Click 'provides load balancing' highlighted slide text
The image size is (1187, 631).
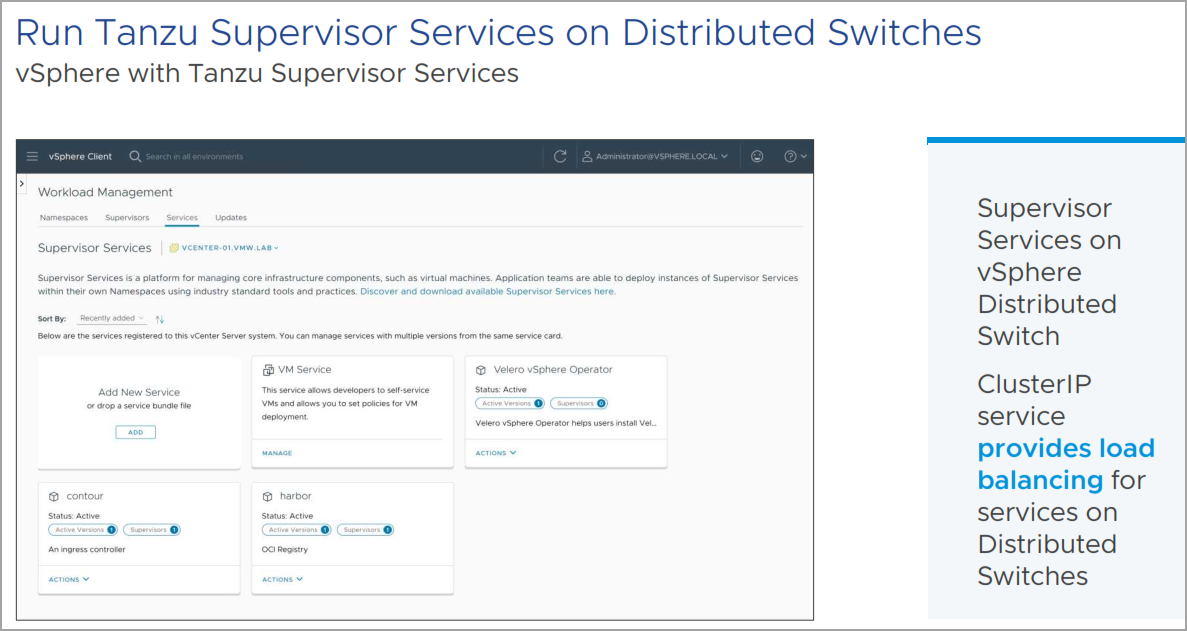point(1066,464)
